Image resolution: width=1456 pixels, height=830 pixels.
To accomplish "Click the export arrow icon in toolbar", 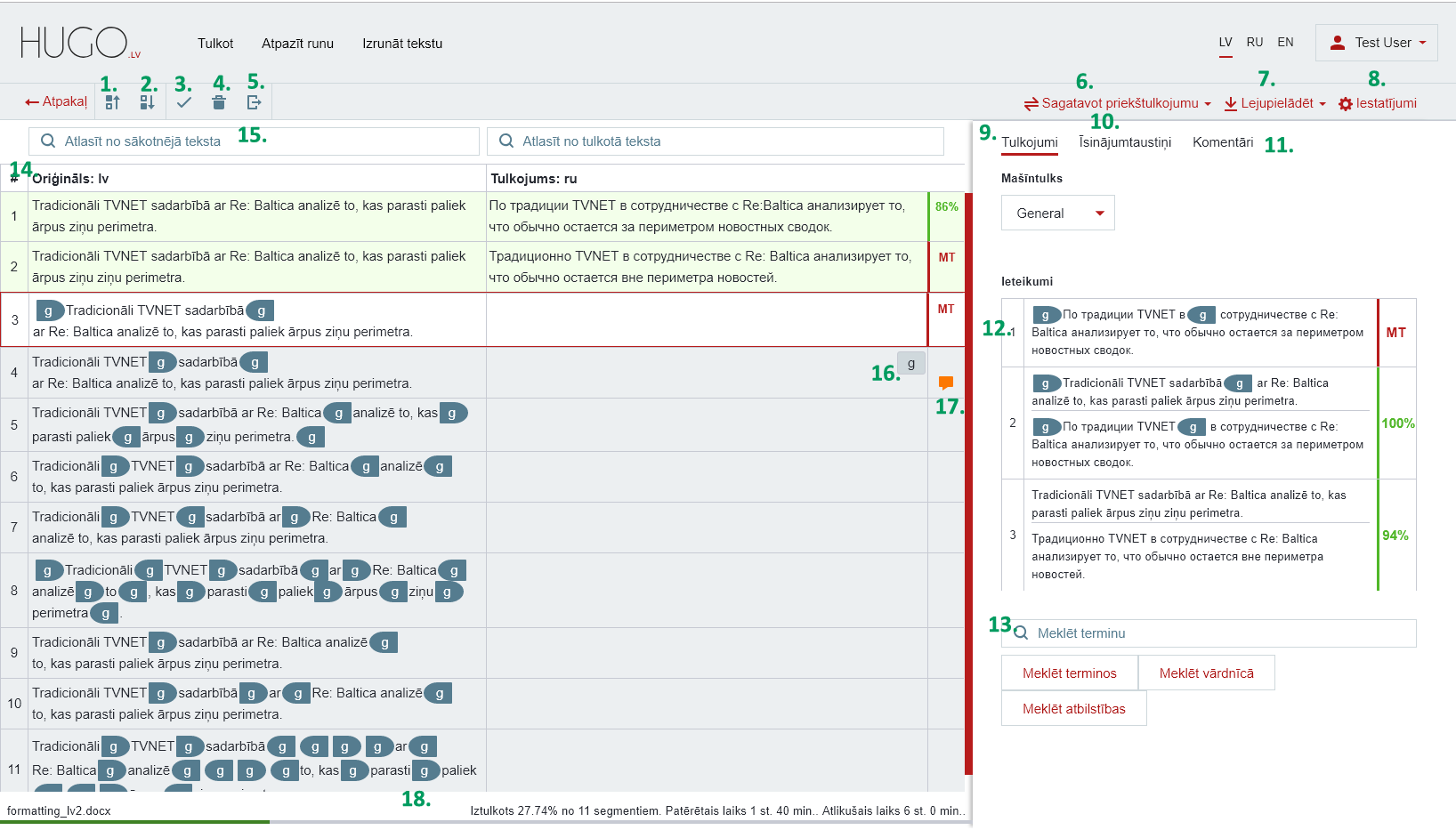I will pos(255,102).
